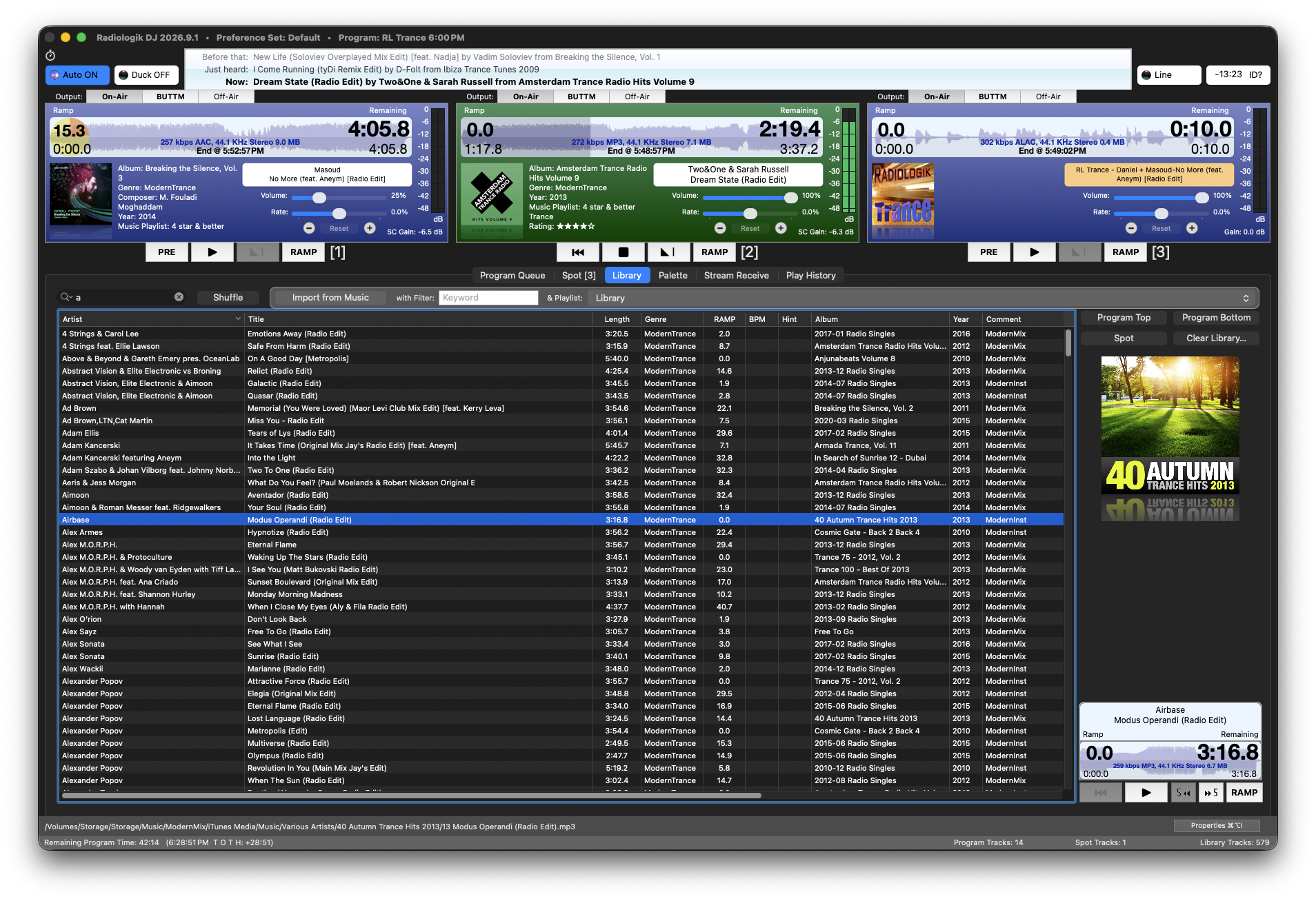Skip back 5 seconds in preview player
Screen dimensions: 1316x901
tap(1183, 793)
